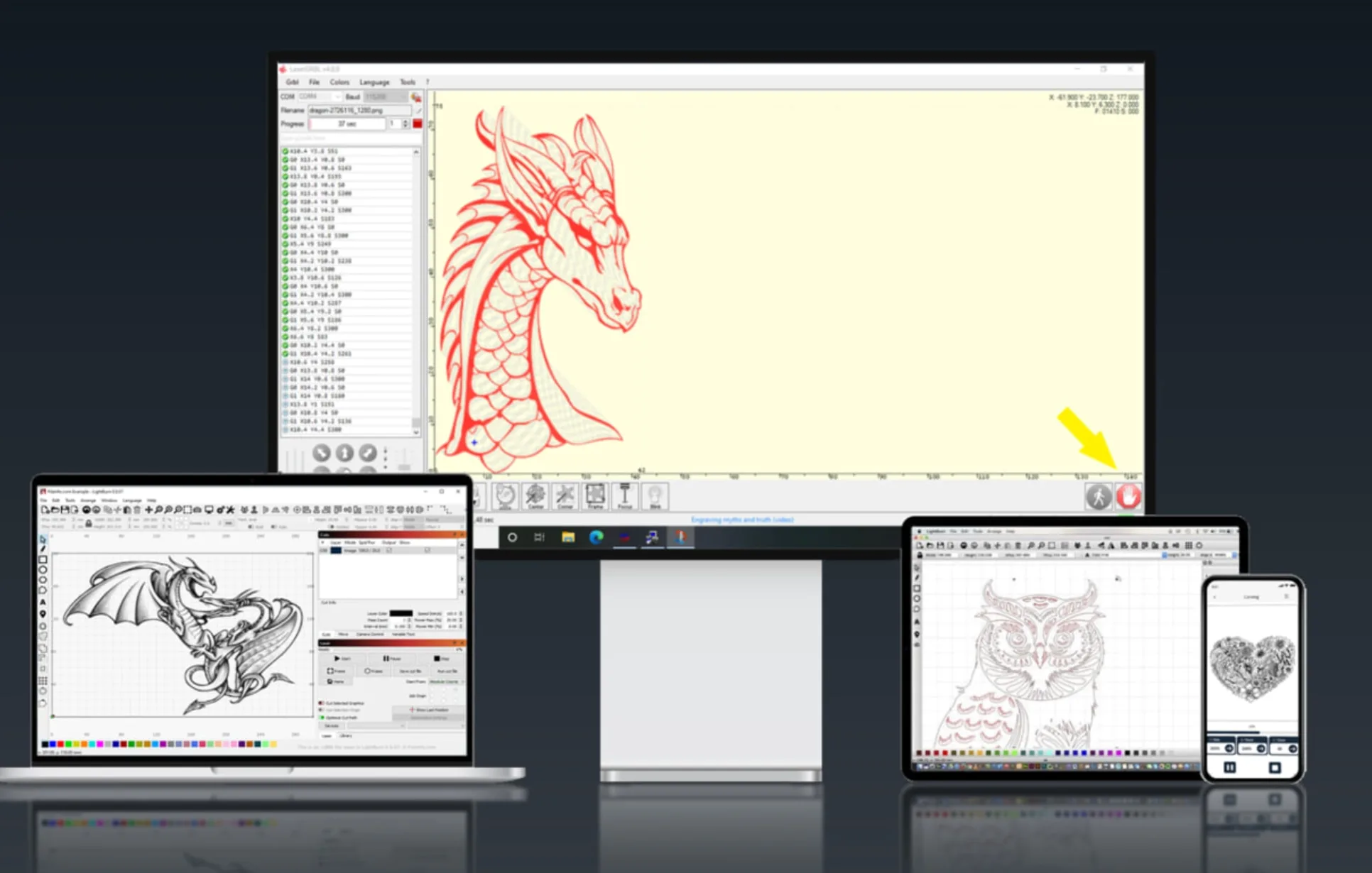The image size is (1372, 873).
Task: Open the Colors menu in LaserGRBL
Action: pyautogui.click(x=339, y=82)
